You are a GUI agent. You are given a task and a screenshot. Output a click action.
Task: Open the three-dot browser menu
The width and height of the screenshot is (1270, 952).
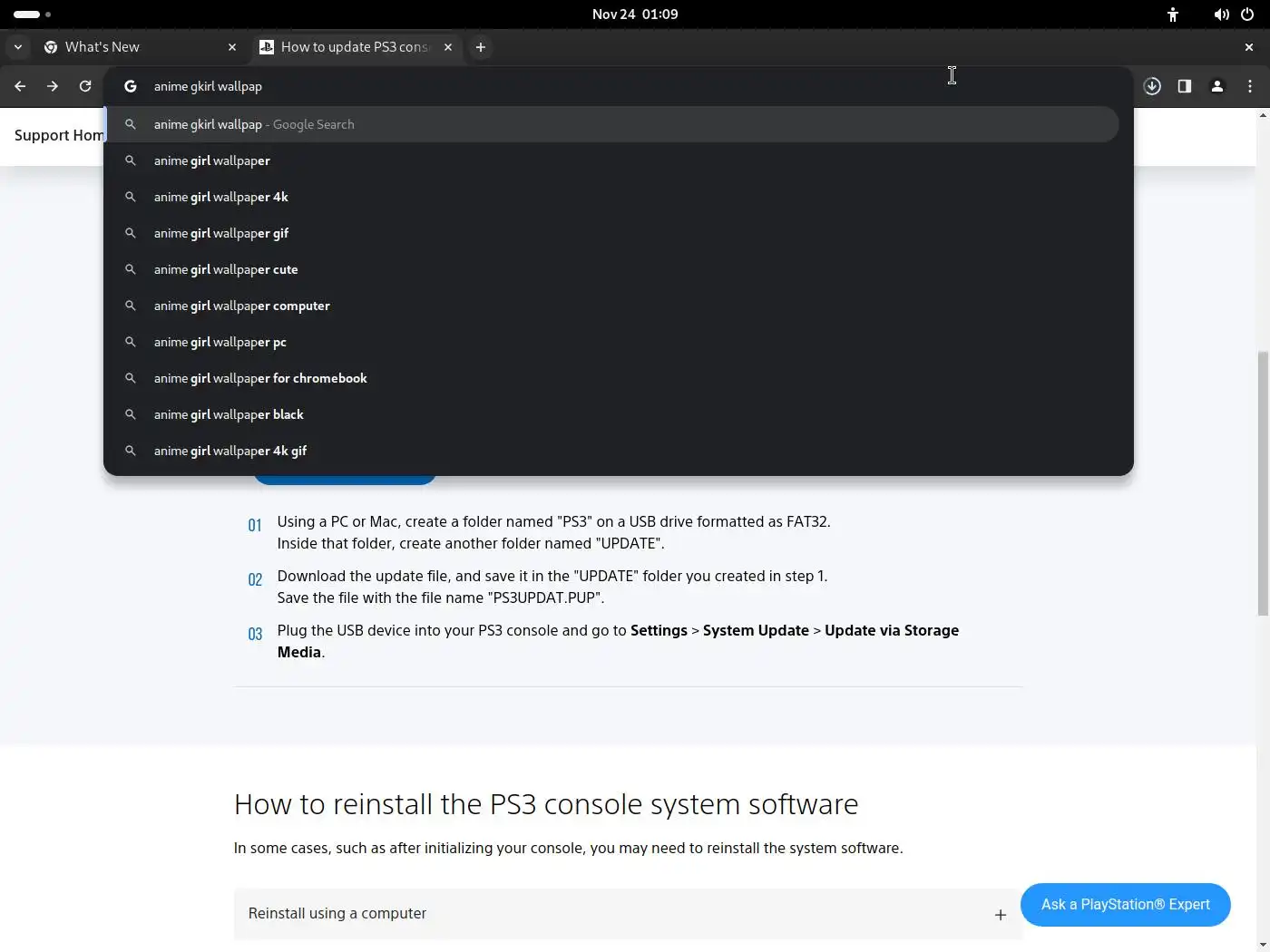pos(1250,86)
